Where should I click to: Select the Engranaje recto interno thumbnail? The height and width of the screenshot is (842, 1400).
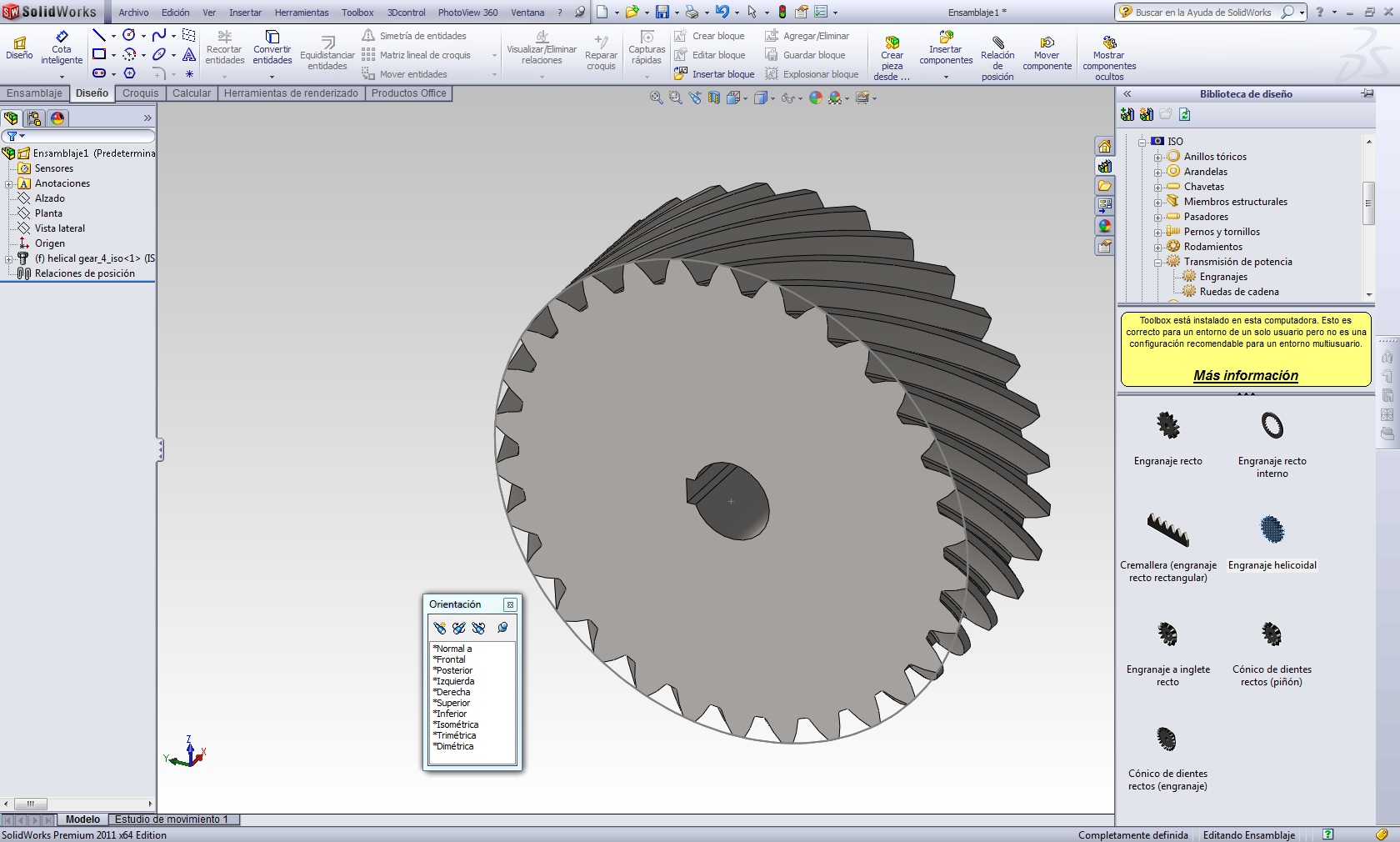coord(1272,426)
